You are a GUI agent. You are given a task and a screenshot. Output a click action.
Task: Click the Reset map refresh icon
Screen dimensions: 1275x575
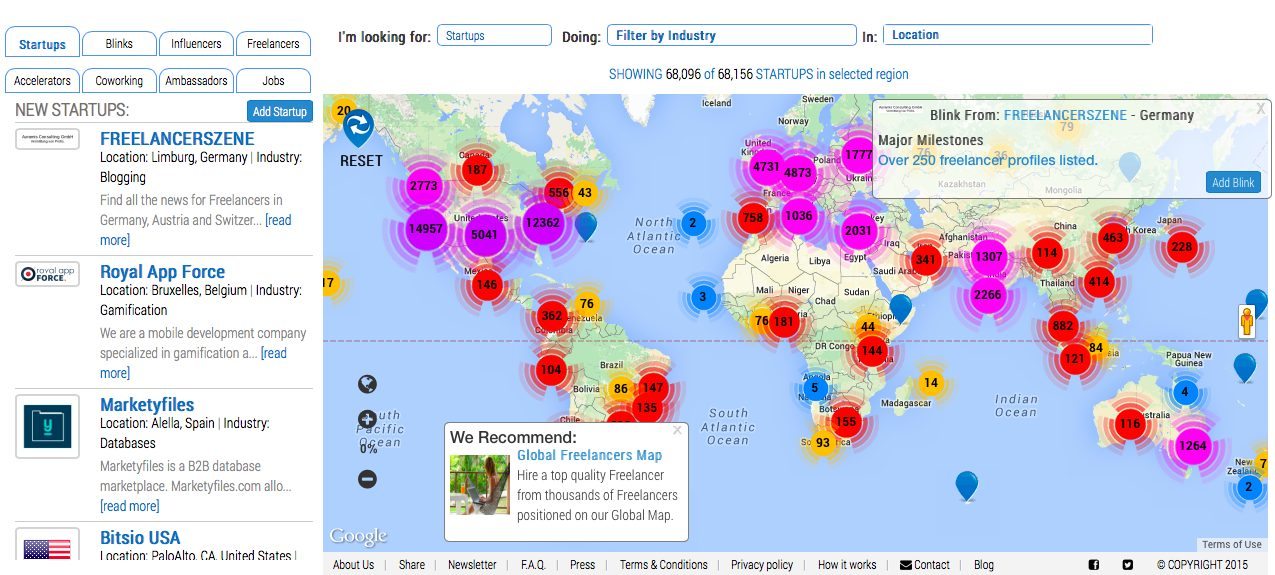pos(358,127)
